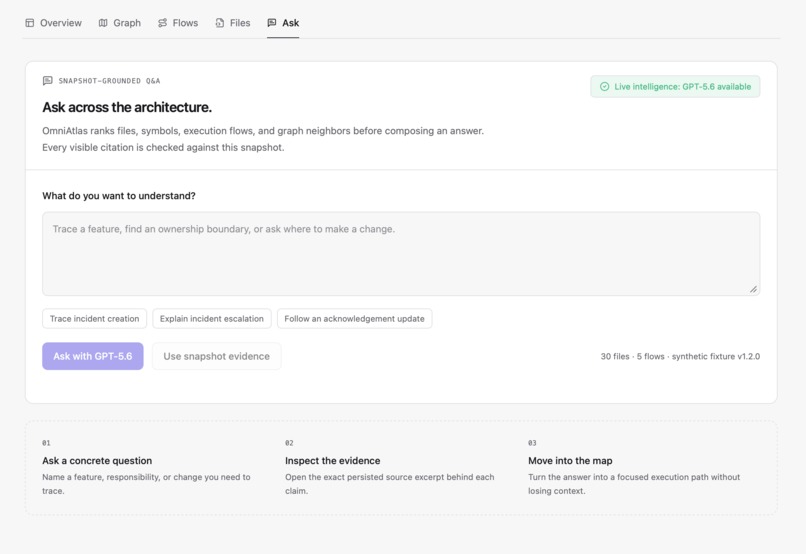Viewport: 806px width, 554px height.
Task: Click the Move into the map step
Action: click(570, 461)
